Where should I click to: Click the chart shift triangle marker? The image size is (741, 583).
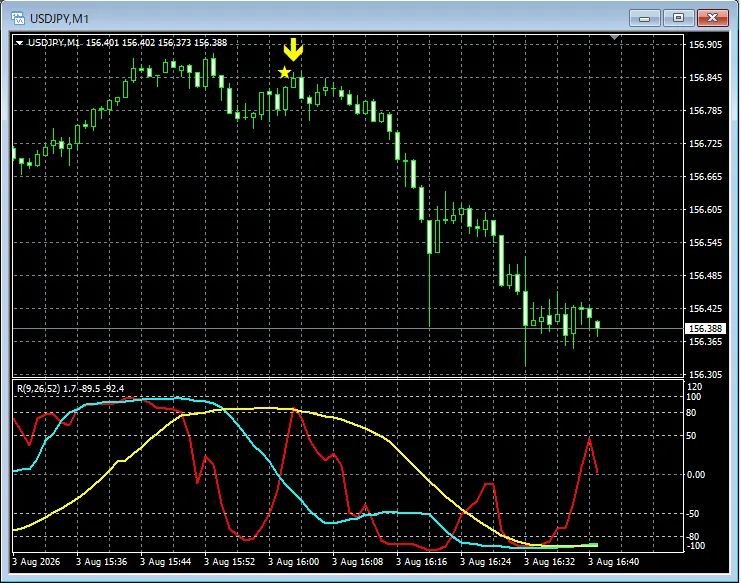614,37
